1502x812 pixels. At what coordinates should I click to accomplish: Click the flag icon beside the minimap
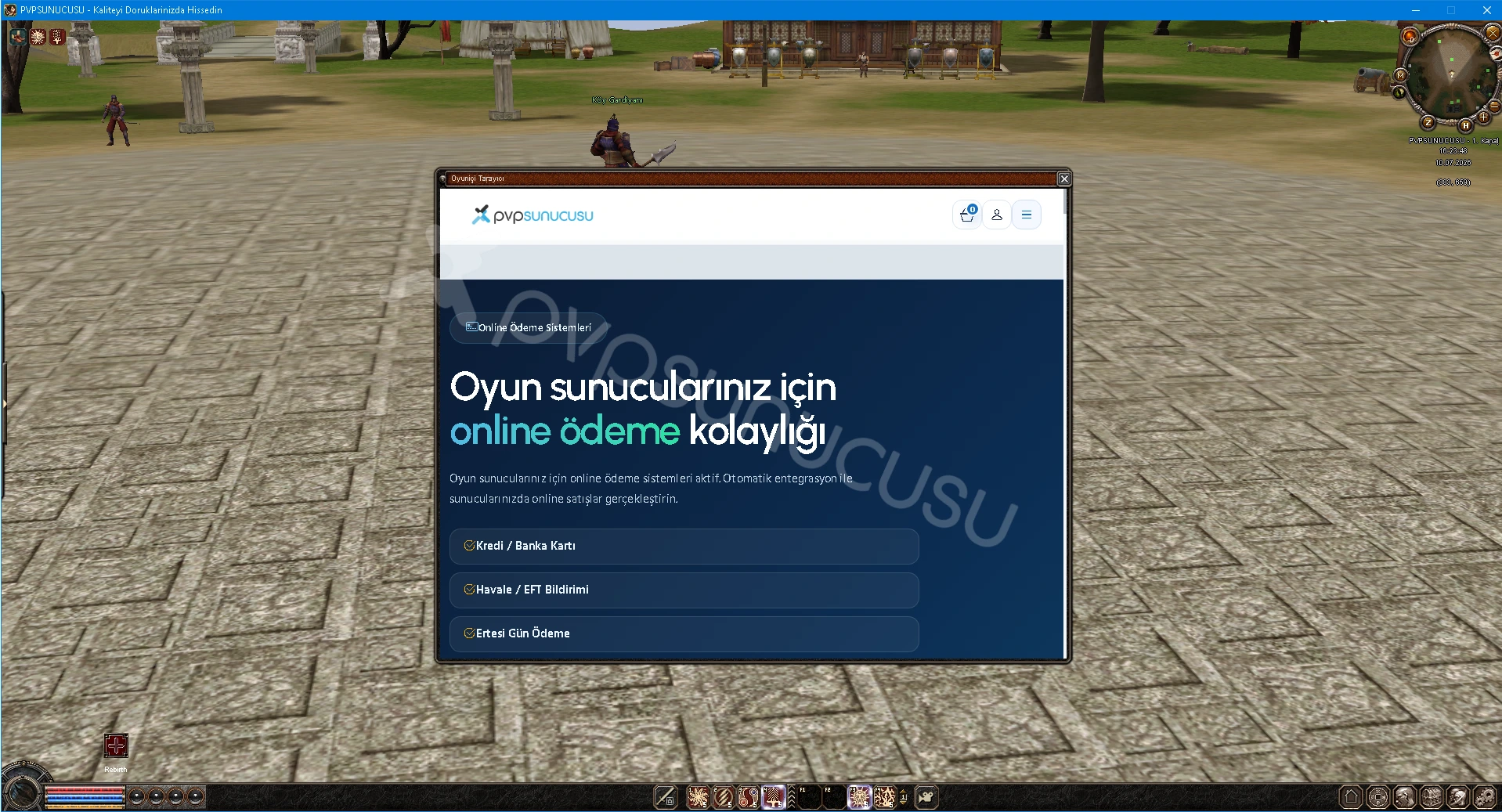1496,54
